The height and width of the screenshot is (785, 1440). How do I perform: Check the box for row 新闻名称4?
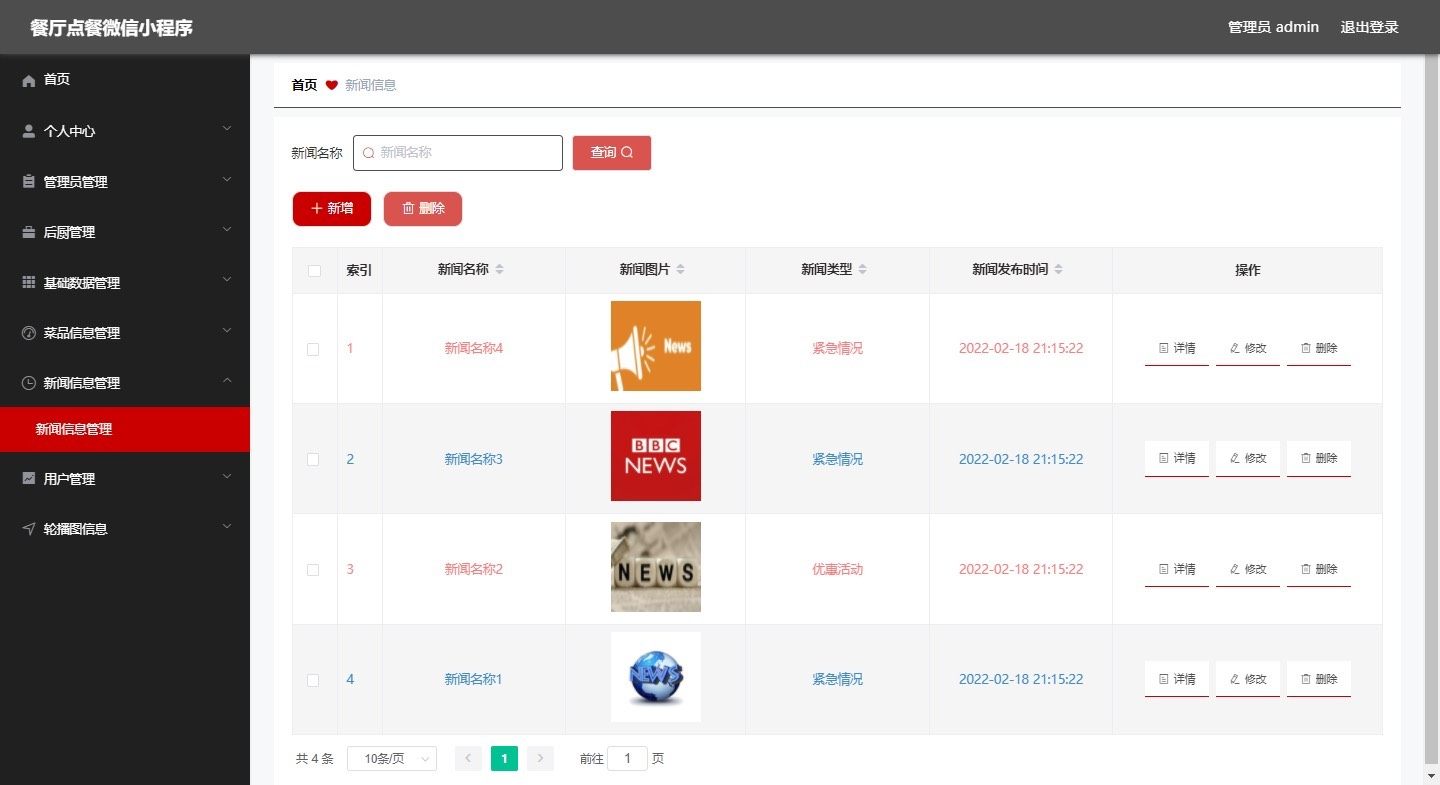[313, 349]
